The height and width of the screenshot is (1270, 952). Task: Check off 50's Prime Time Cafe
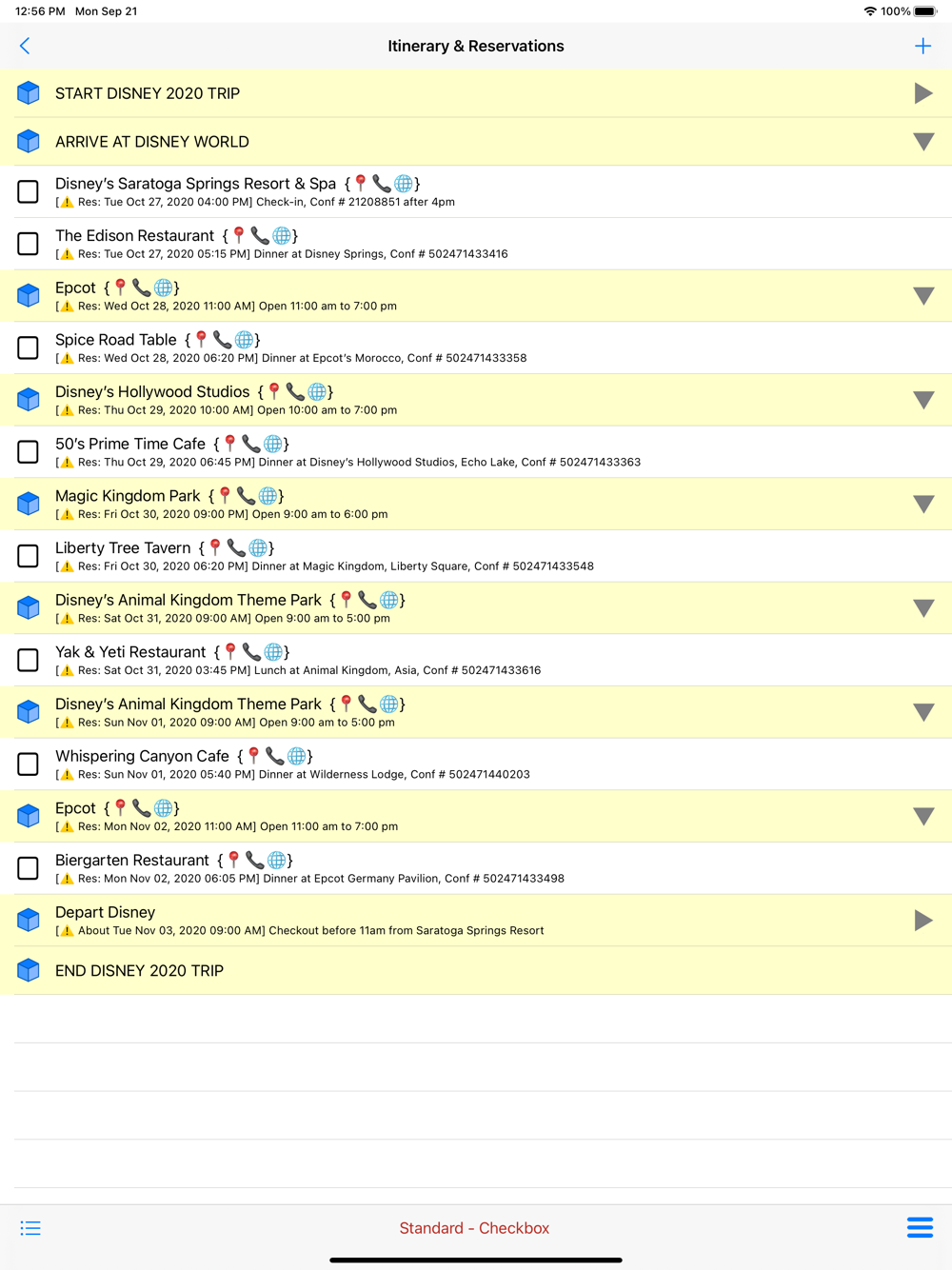(29, 451)
